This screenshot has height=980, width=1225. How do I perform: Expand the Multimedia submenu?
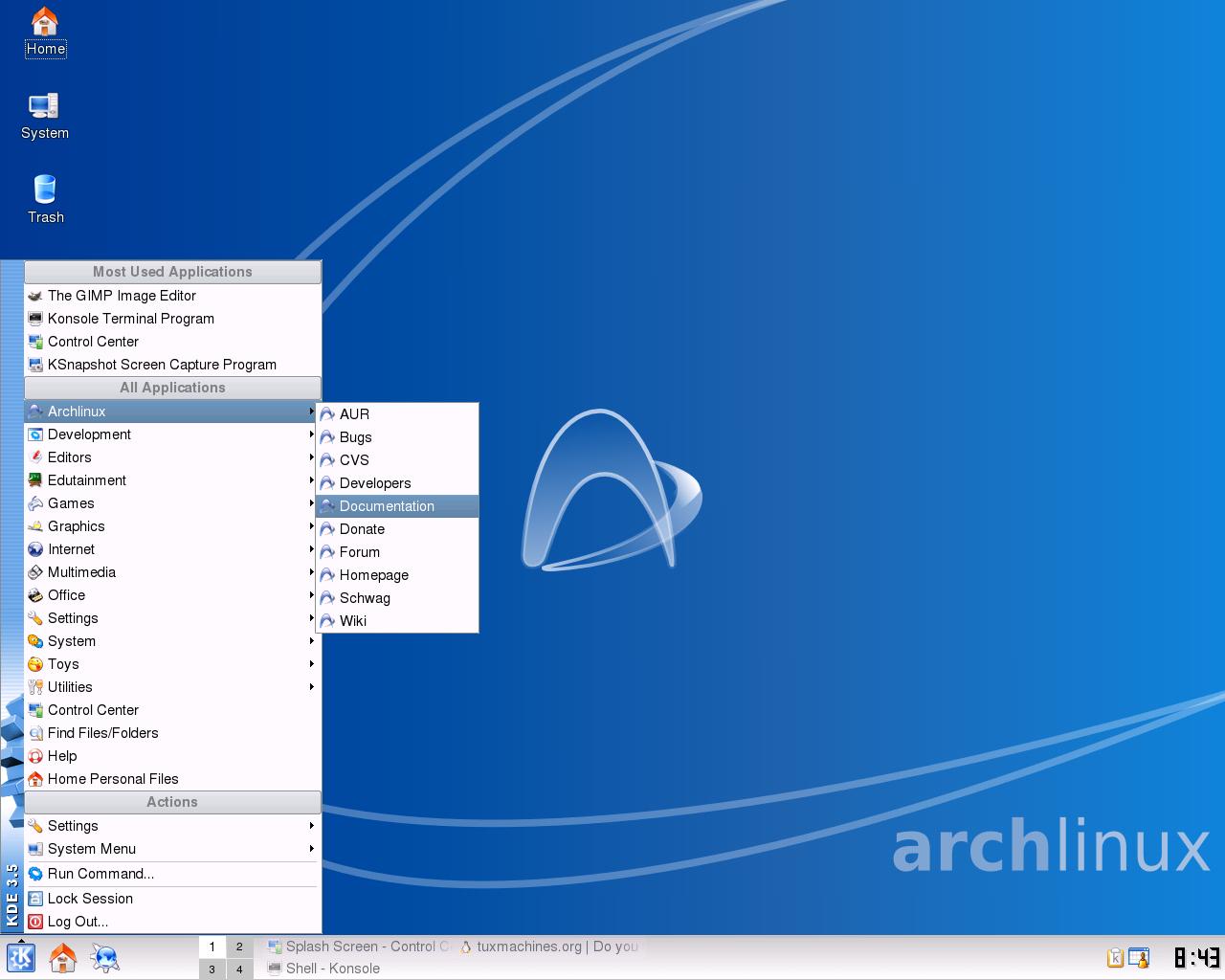[x=172, y=572]
